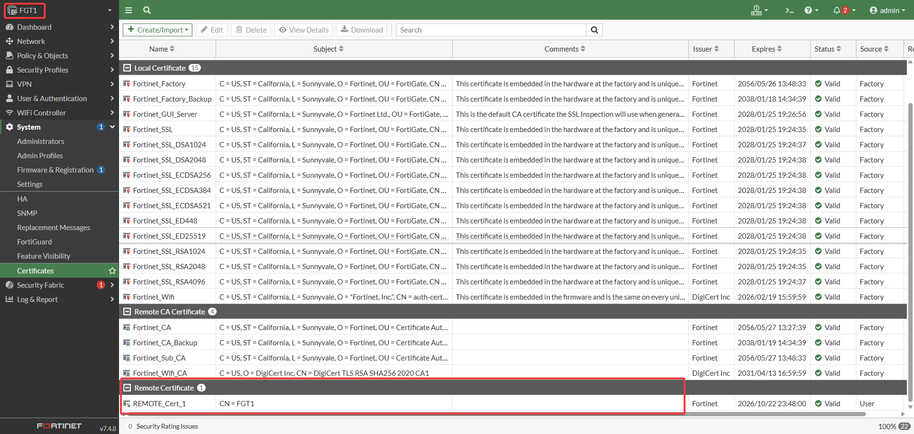Select the Fortinet_SSL_RSA2048 row
This screenshot has width=914, height=434.
pyautogui.click(x=513, y=266)
